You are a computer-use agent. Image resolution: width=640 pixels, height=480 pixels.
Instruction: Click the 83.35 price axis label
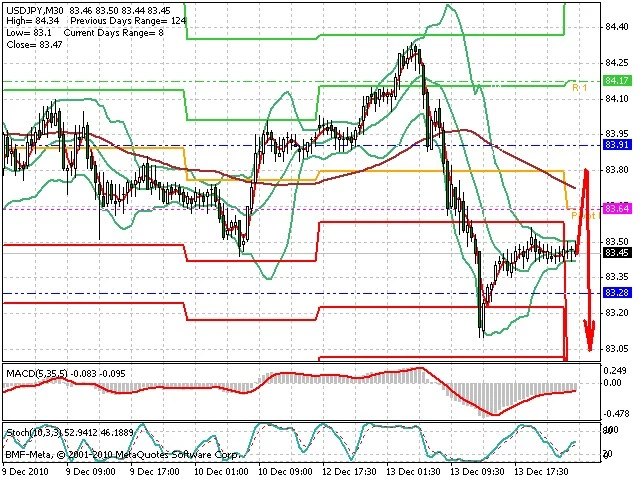(x=616, y=277)
